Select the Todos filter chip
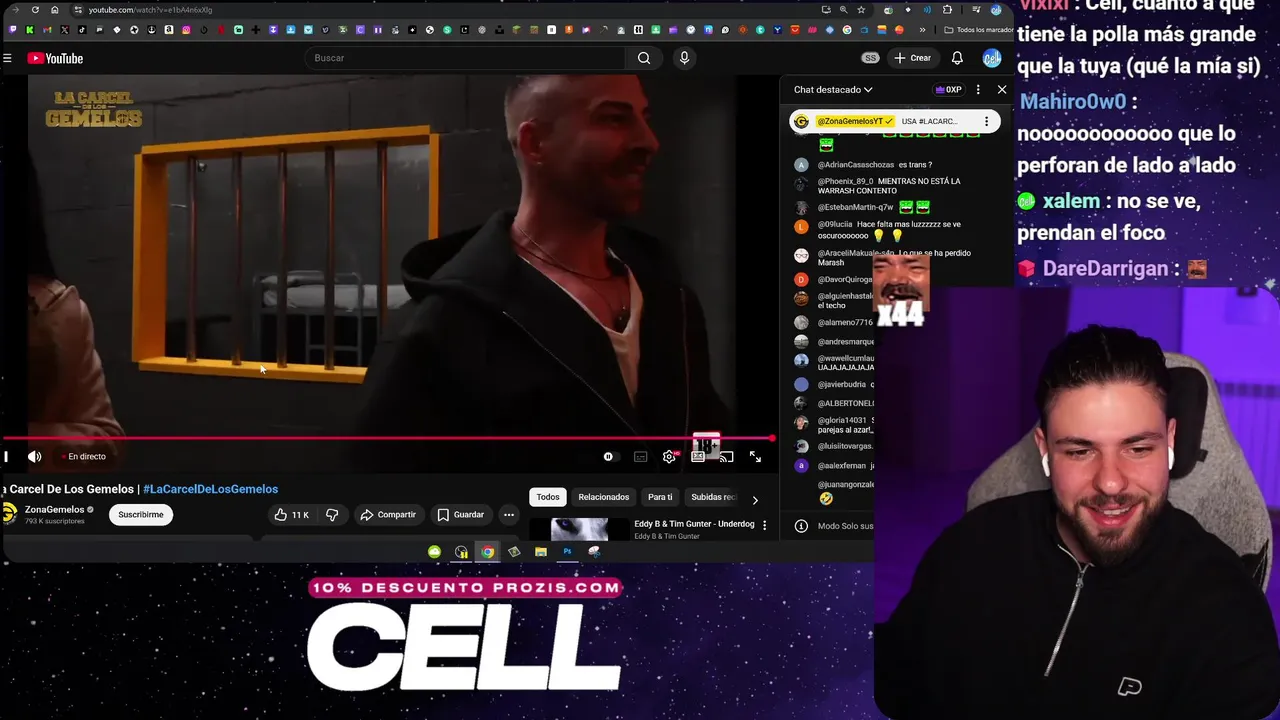1280x720 pixels. pos(548,497)
